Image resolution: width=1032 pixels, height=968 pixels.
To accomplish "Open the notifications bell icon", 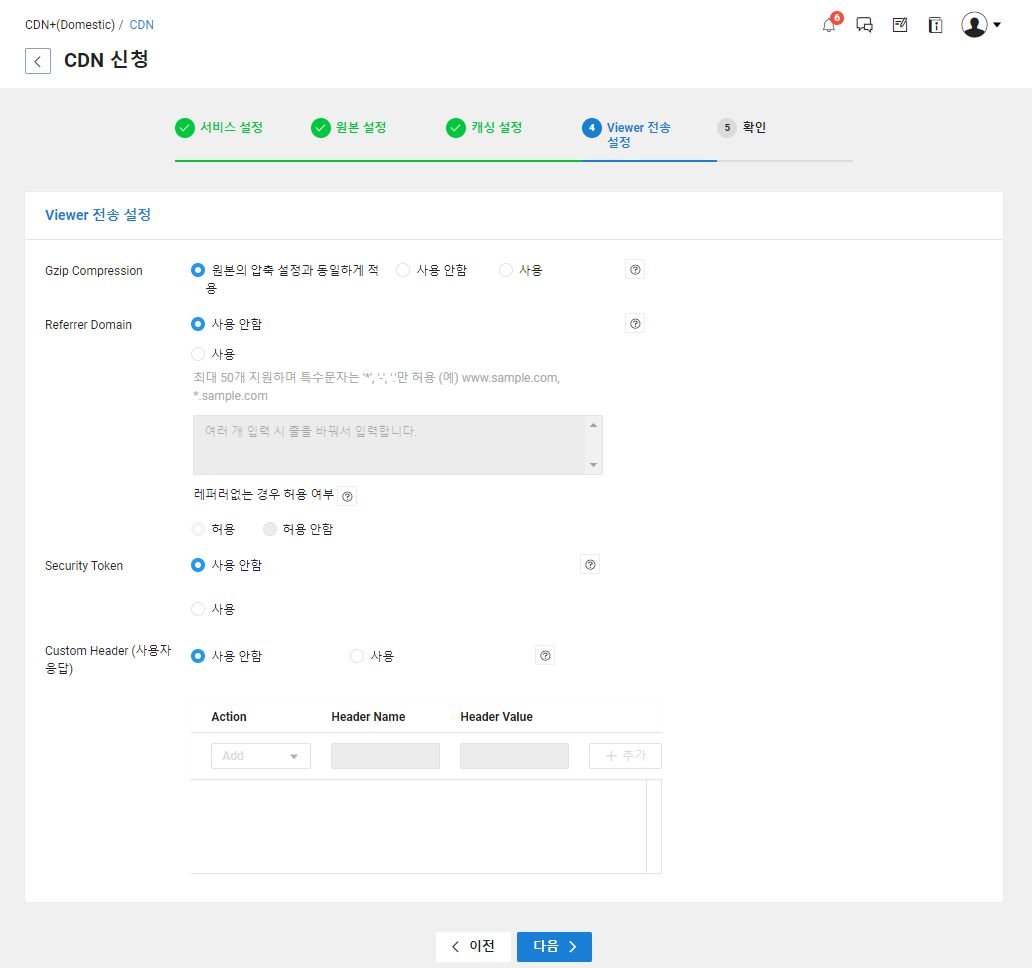I will point(829,25).
